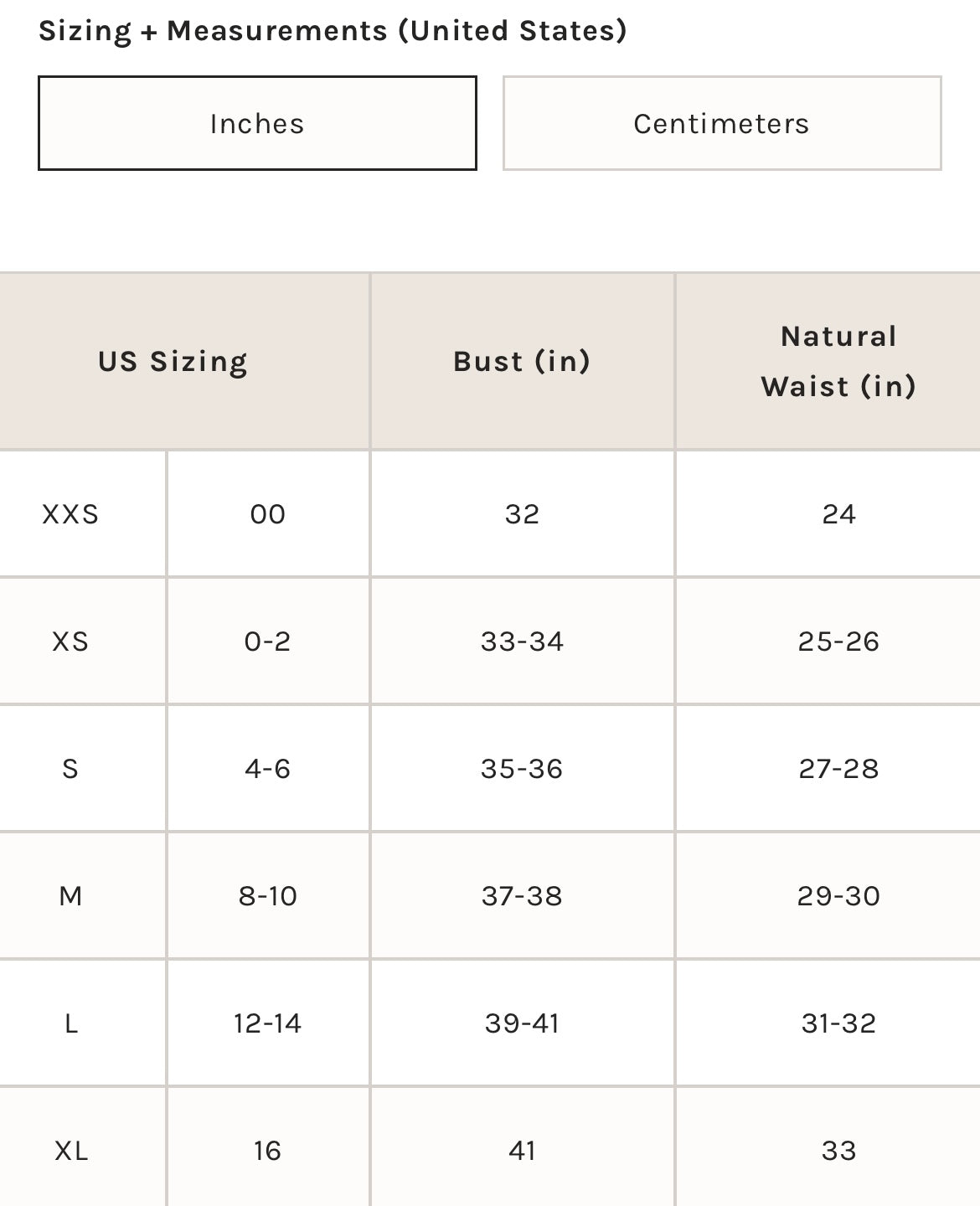Select the L size row label
980x1206 pixels.
(70, 1023)
